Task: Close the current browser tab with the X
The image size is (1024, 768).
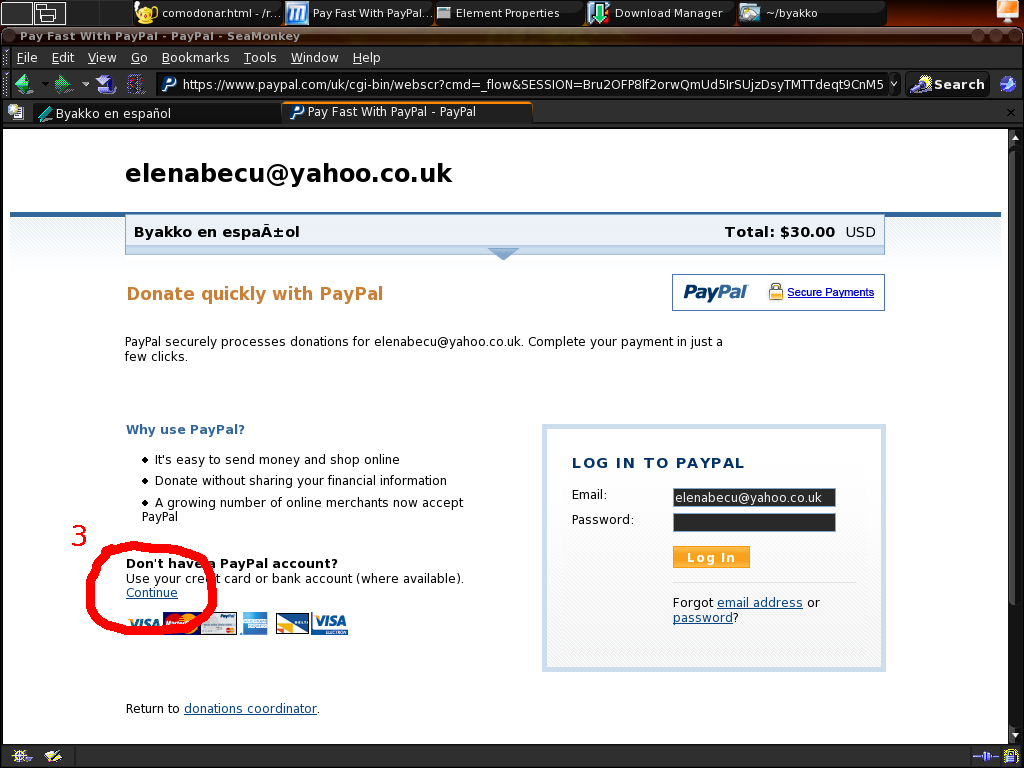Action: click(1010, 112)
